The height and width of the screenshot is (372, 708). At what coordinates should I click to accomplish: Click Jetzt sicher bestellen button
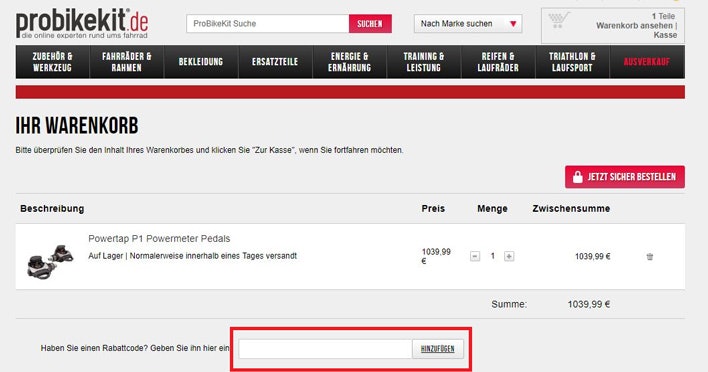624,177
